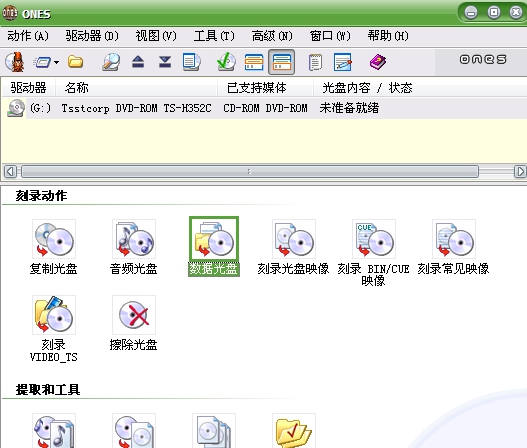527x448 pixels.
Task: Select the 刻录常见映像 action
Action: point(453,247)
